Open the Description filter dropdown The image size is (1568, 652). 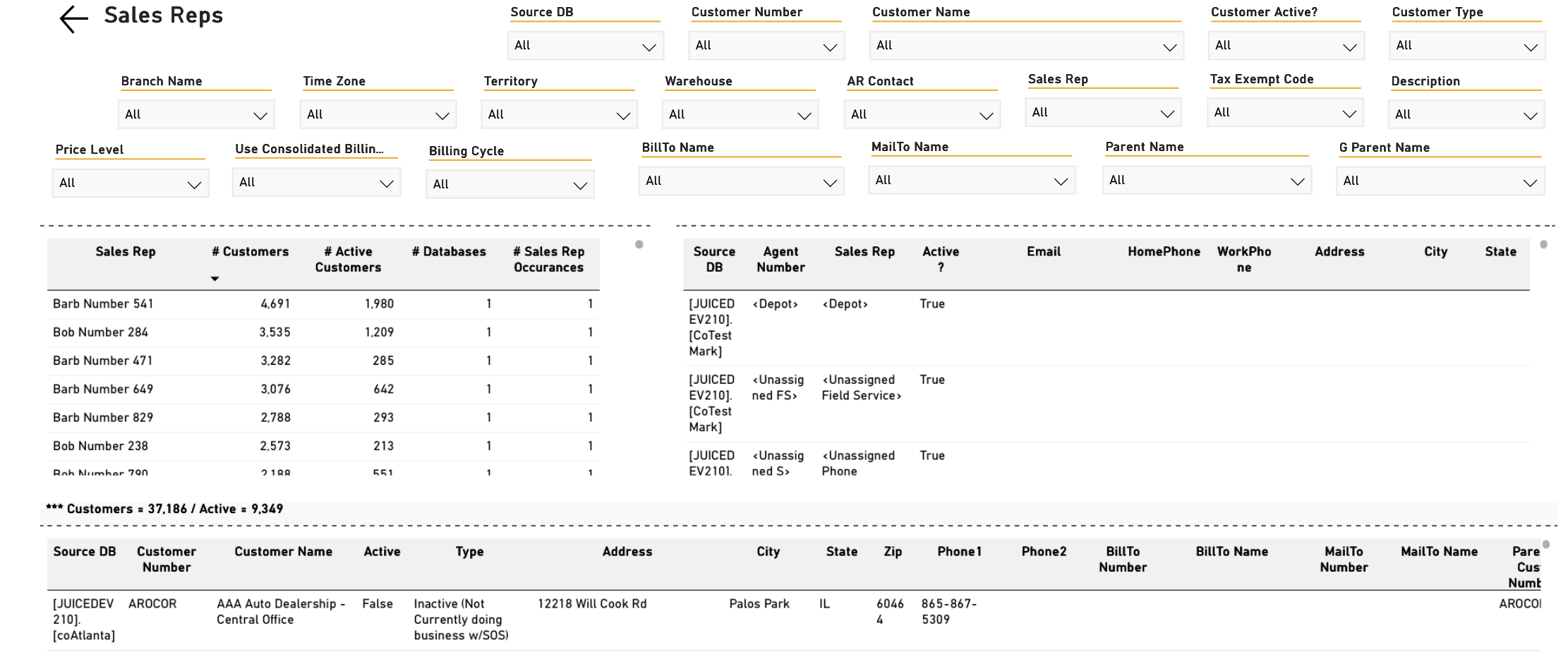tap(1466, 114)
